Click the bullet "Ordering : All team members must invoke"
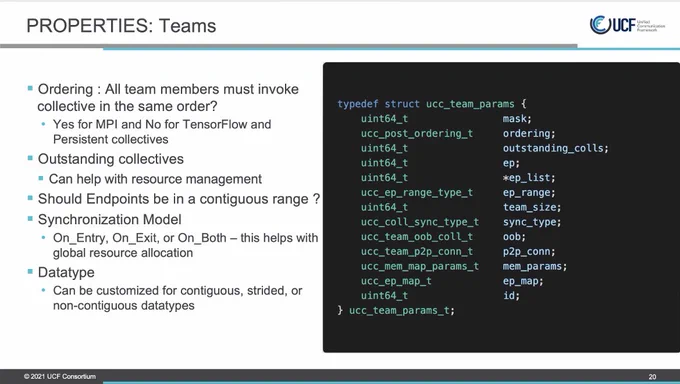Image resolution: width=680 pixels, height=384 pixels. point(168,89)
